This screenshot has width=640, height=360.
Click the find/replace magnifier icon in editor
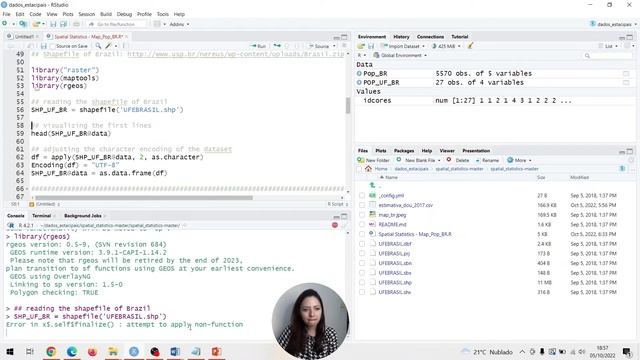point(98,46)
